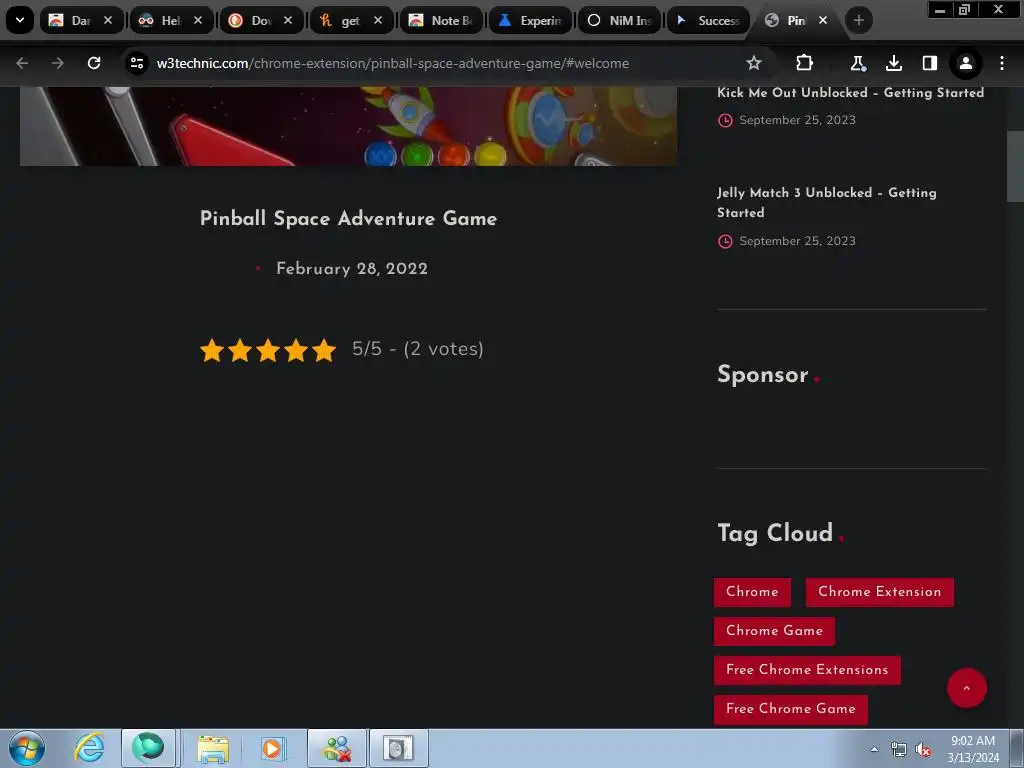
Task: Open a new browser tab
Action: [x=859, y=20]
